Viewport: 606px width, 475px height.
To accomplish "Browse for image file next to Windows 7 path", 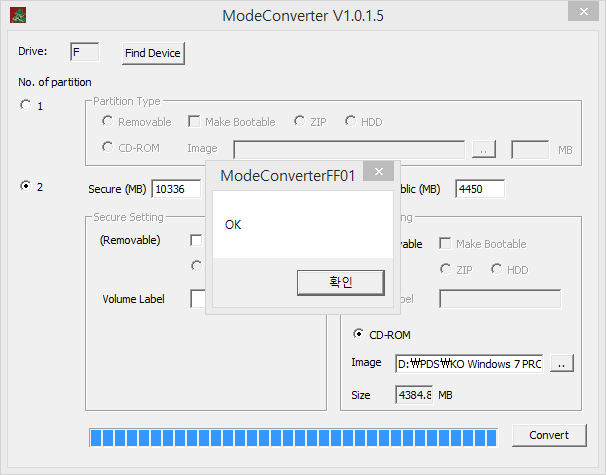I will click(562, 364).
